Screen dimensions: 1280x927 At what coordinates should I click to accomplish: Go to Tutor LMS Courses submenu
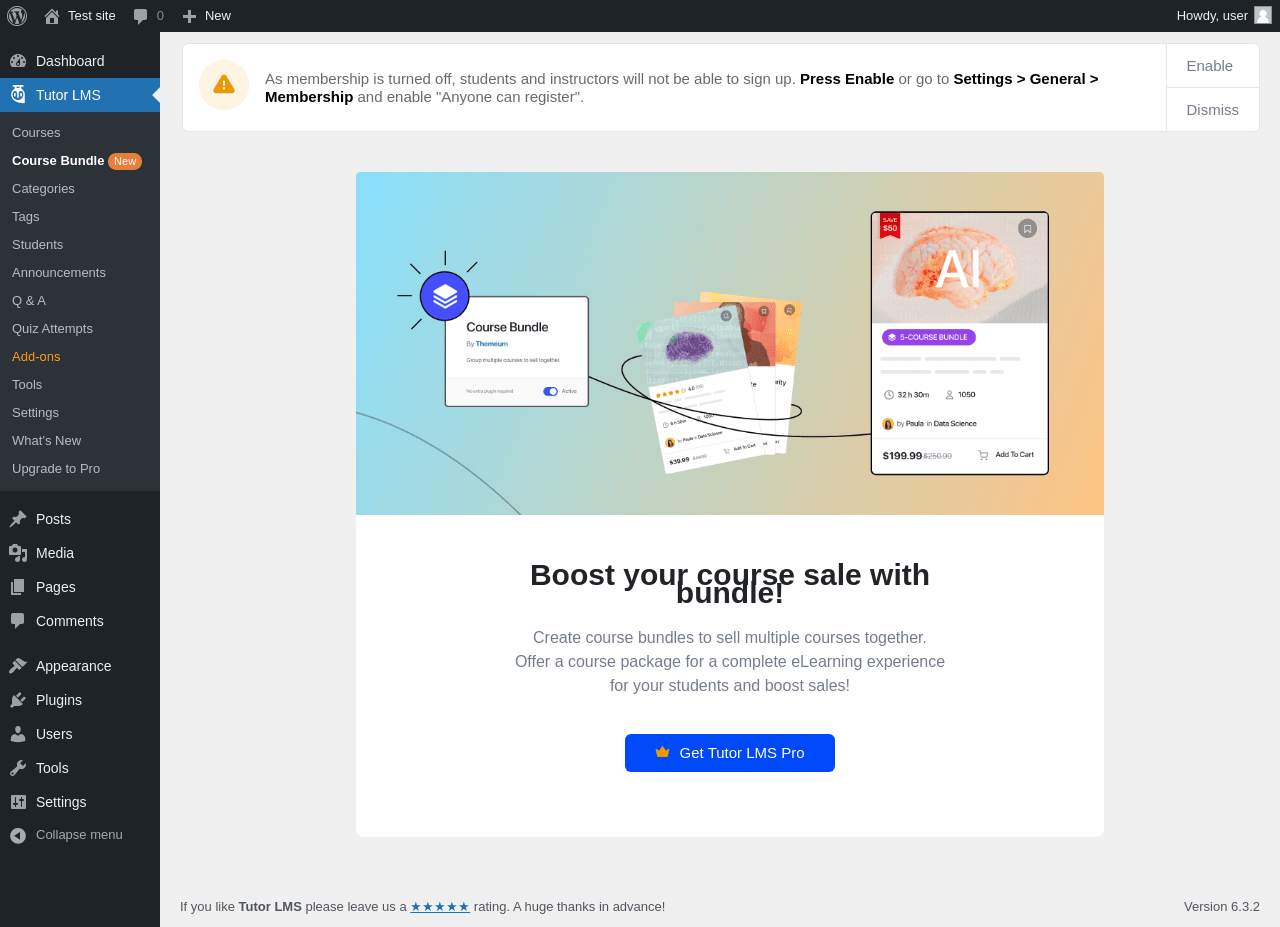36,132
